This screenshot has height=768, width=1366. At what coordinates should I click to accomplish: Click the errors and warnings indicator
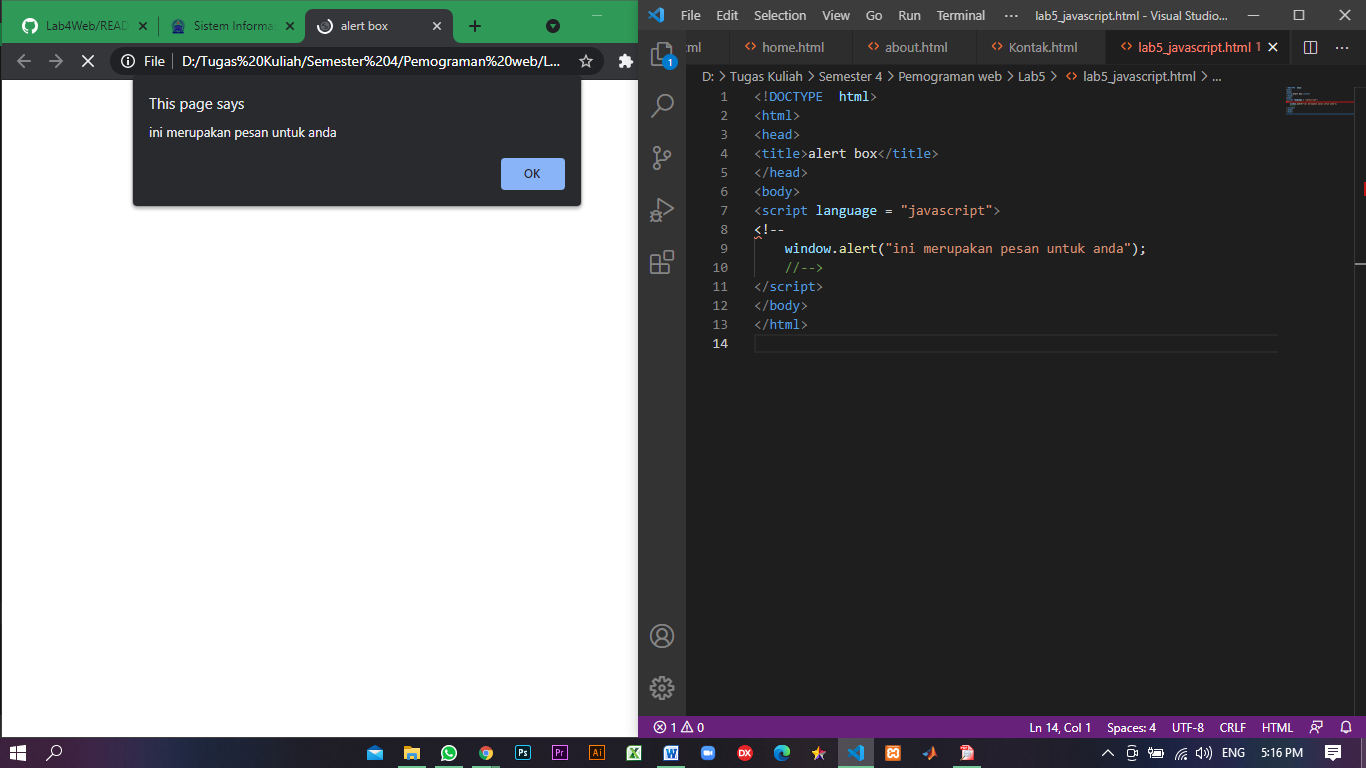click(x=676, y=727)
